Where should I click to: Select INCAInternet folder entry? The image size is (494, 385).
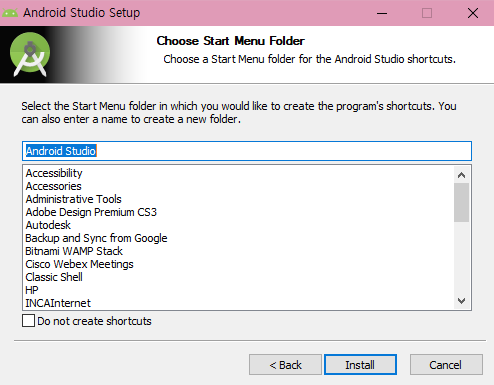[x=58, y=303]
